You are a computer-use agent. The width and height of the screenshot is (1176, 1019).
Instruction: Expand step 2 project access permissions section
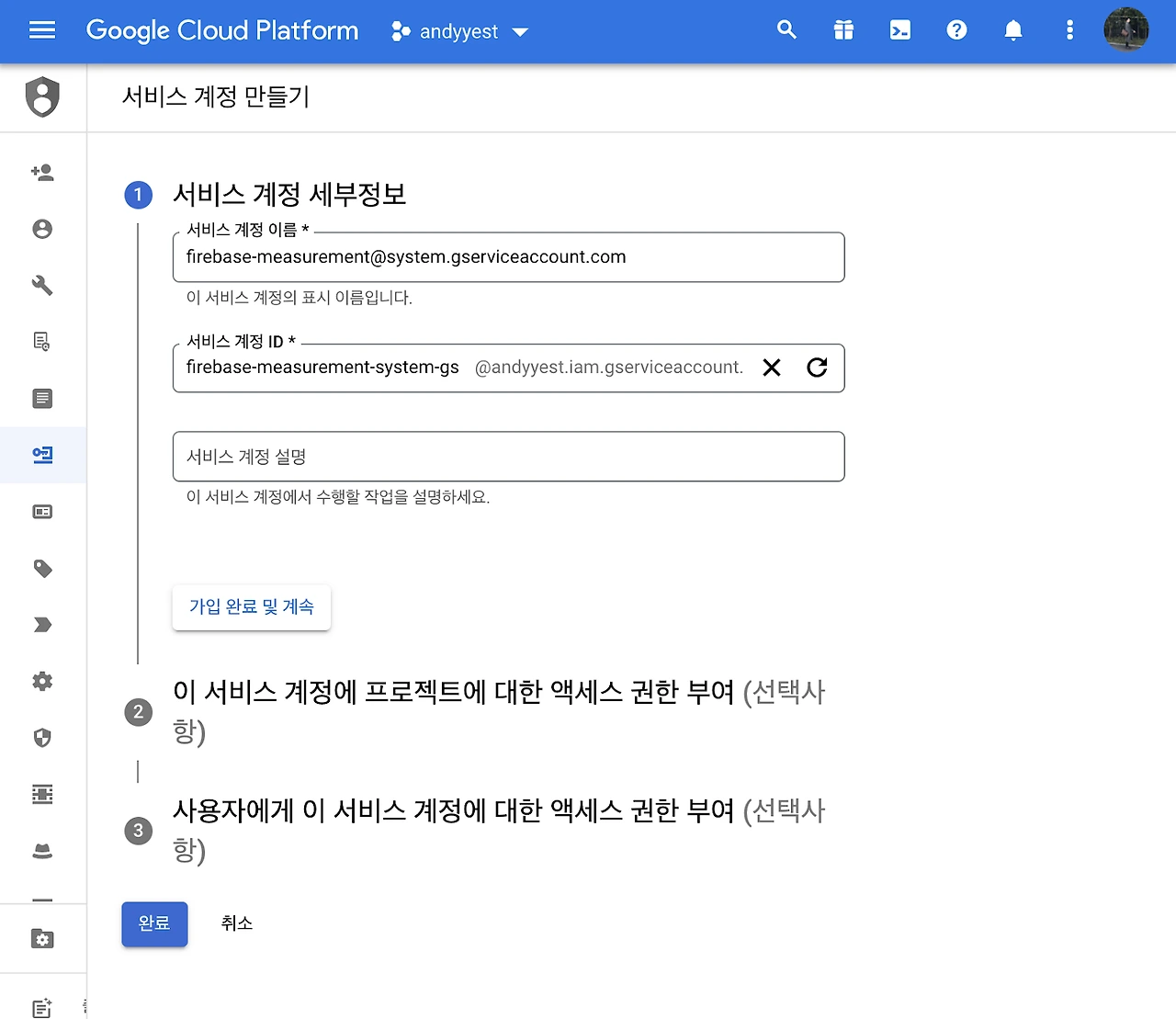coord(499,711)
